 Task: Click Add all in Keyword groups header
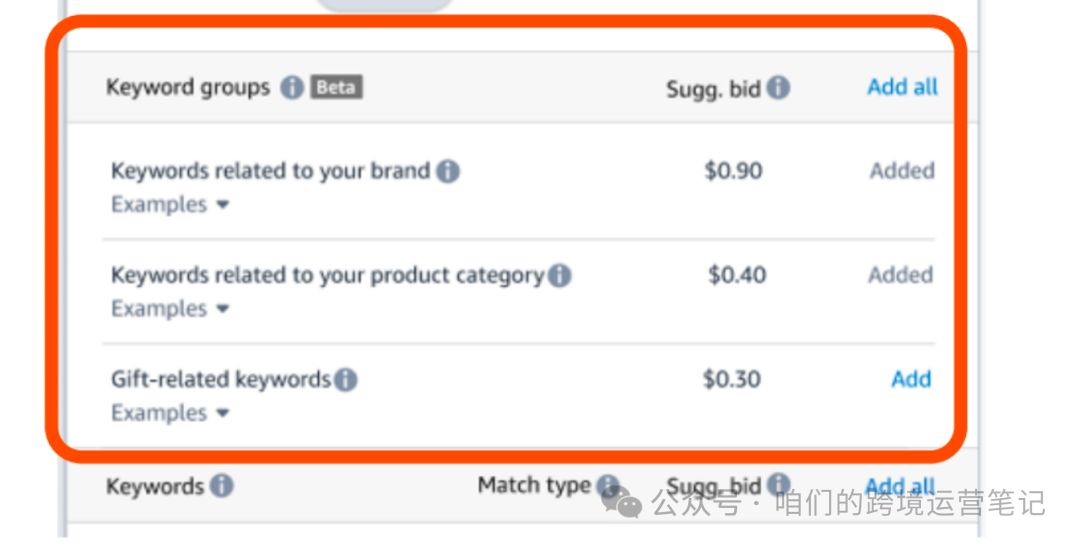click(902, 87)
